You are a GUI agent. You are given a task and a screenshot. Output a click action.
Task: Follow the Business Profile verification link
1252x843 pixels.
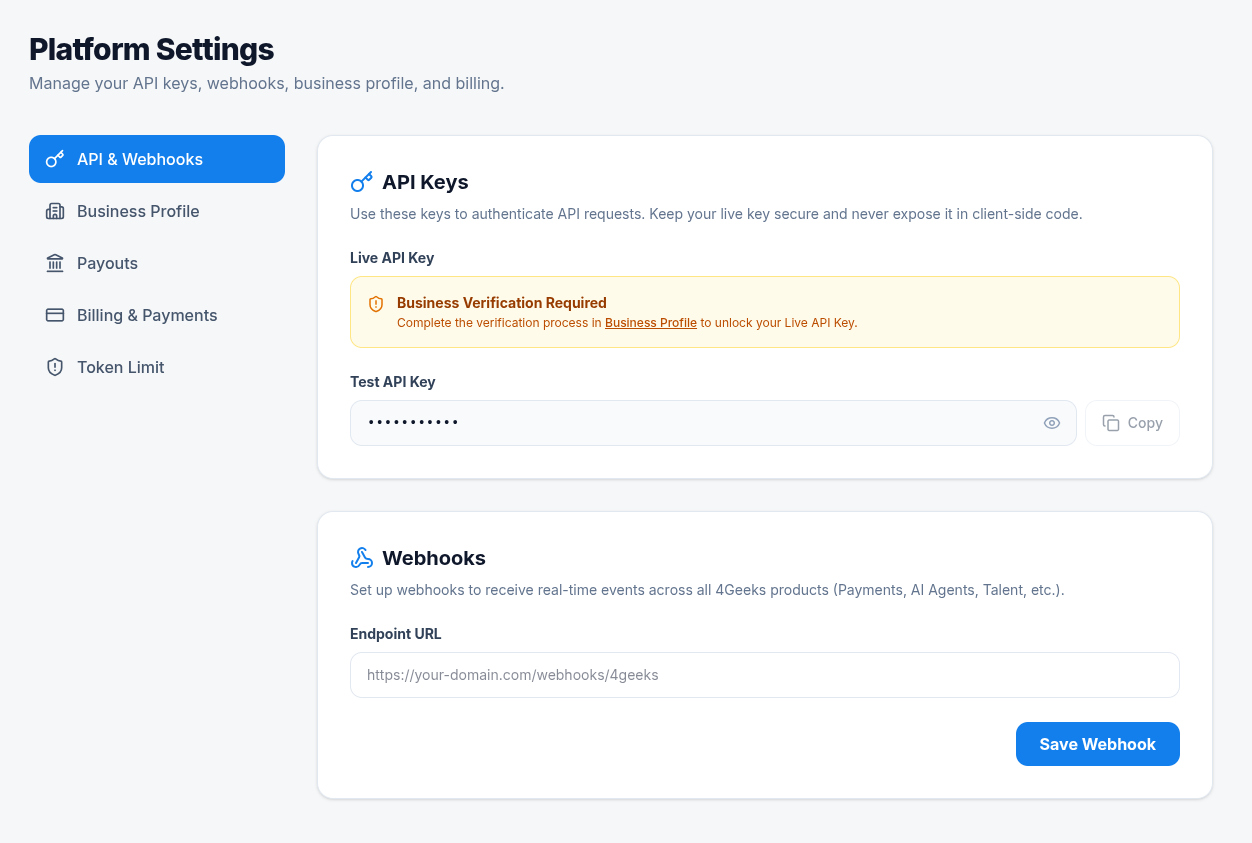point(650,323)
